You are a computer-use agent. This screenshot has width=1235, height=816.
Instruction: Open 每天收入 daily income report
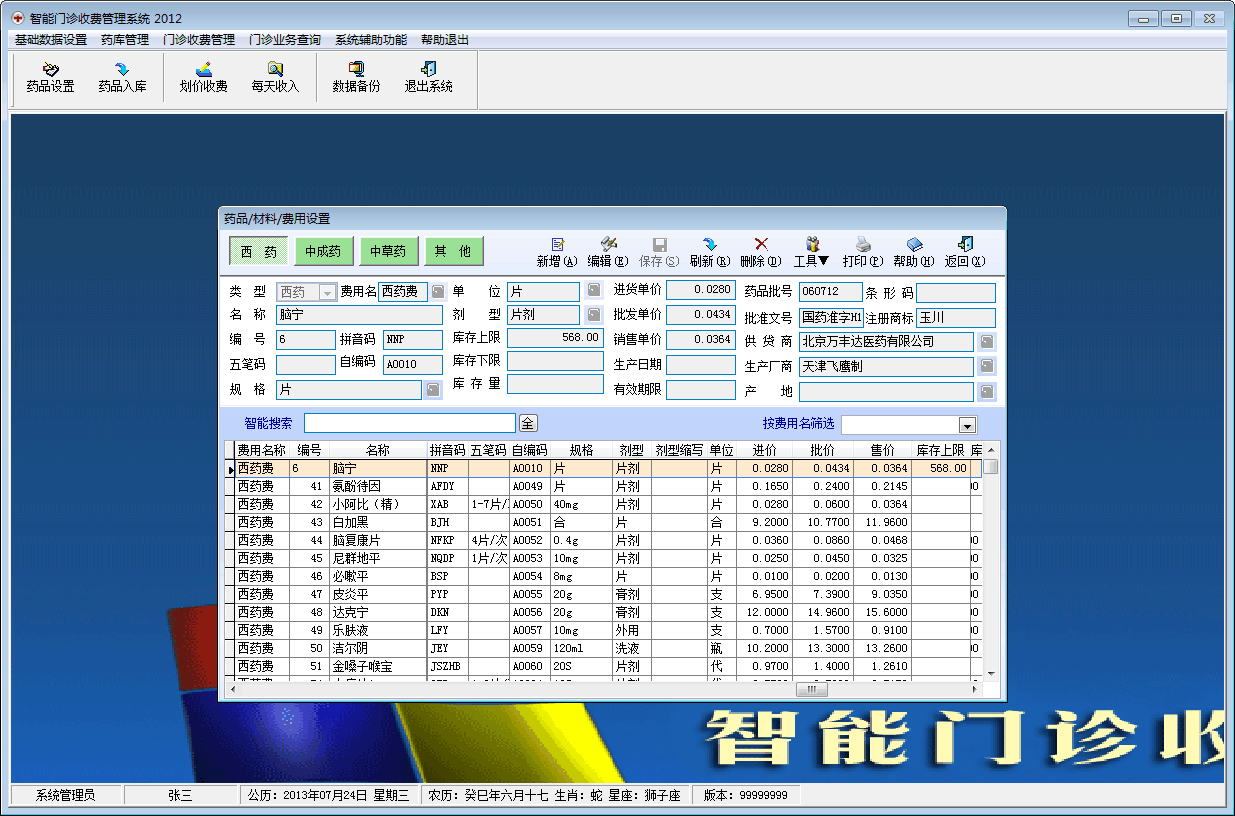(275, 77)
